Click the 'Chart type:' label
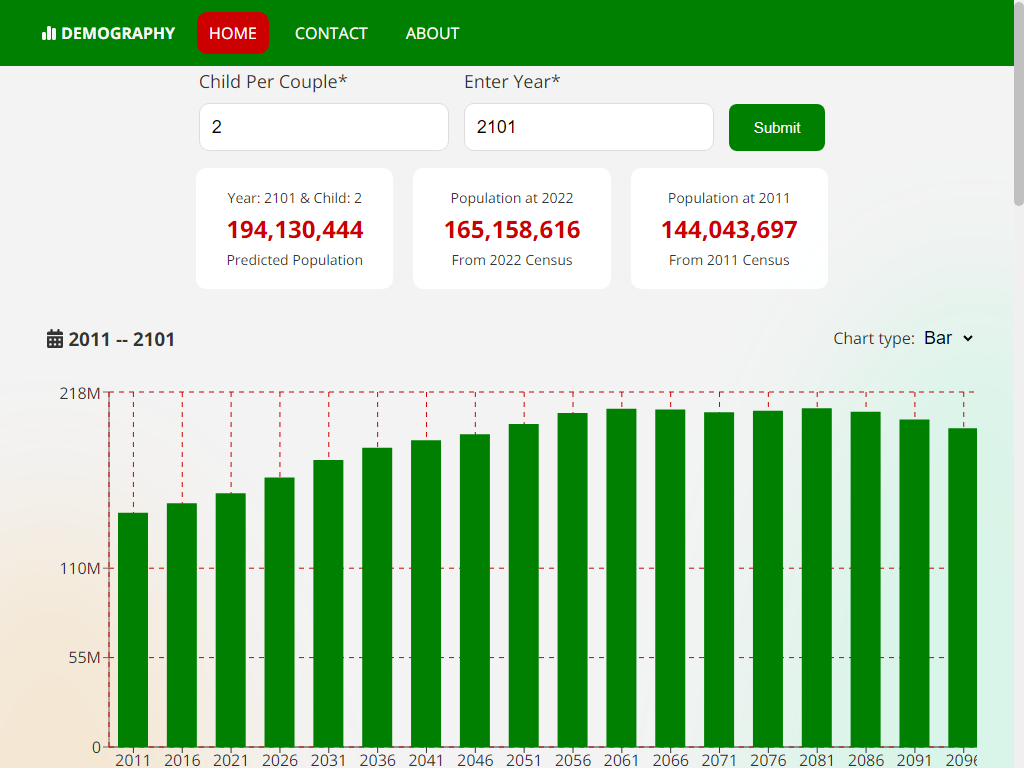1024x768 pixels. click(874, 338)
